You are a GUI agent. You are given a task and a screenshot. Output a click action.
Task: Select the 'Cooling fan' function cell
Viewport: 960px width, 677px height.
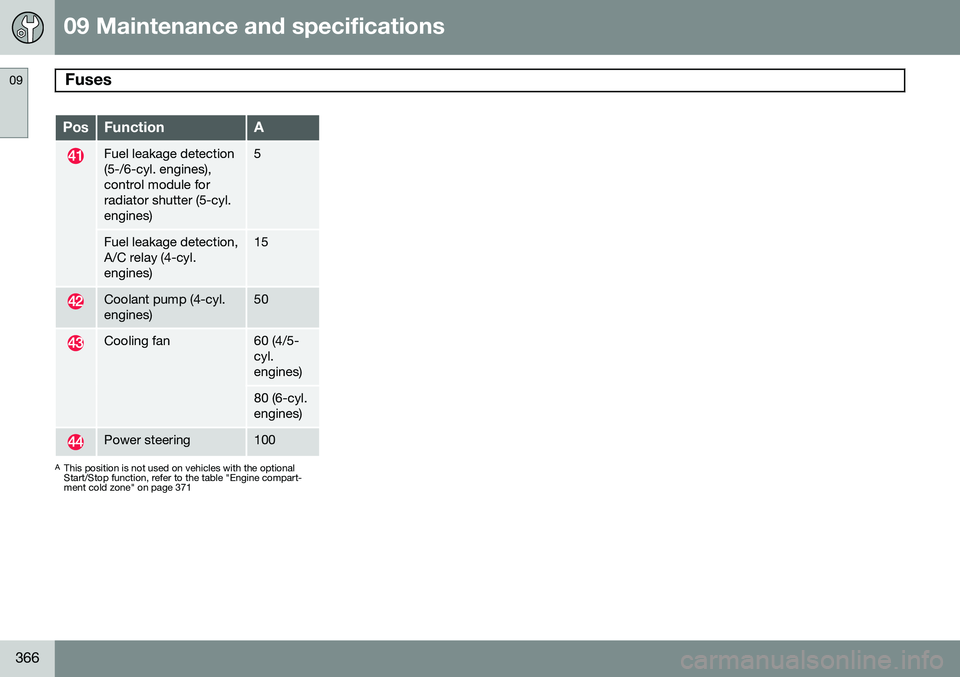point(171,378)
